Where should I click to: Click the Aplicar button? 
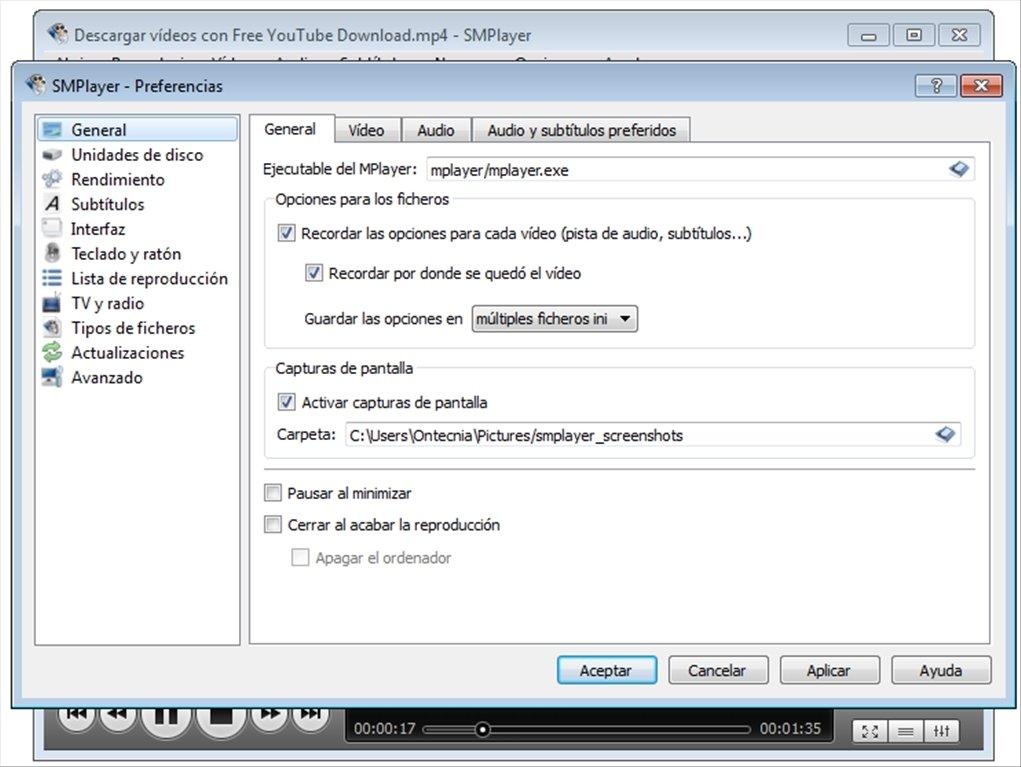point(829,670)
